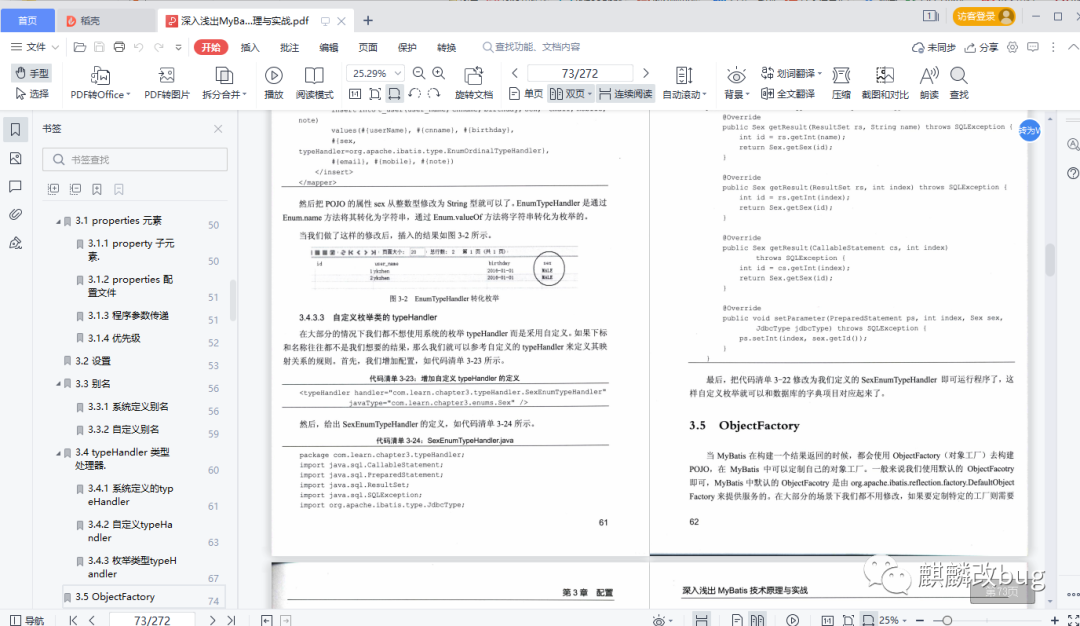Toggle fit-width view in ribbon

click(394, 94)
